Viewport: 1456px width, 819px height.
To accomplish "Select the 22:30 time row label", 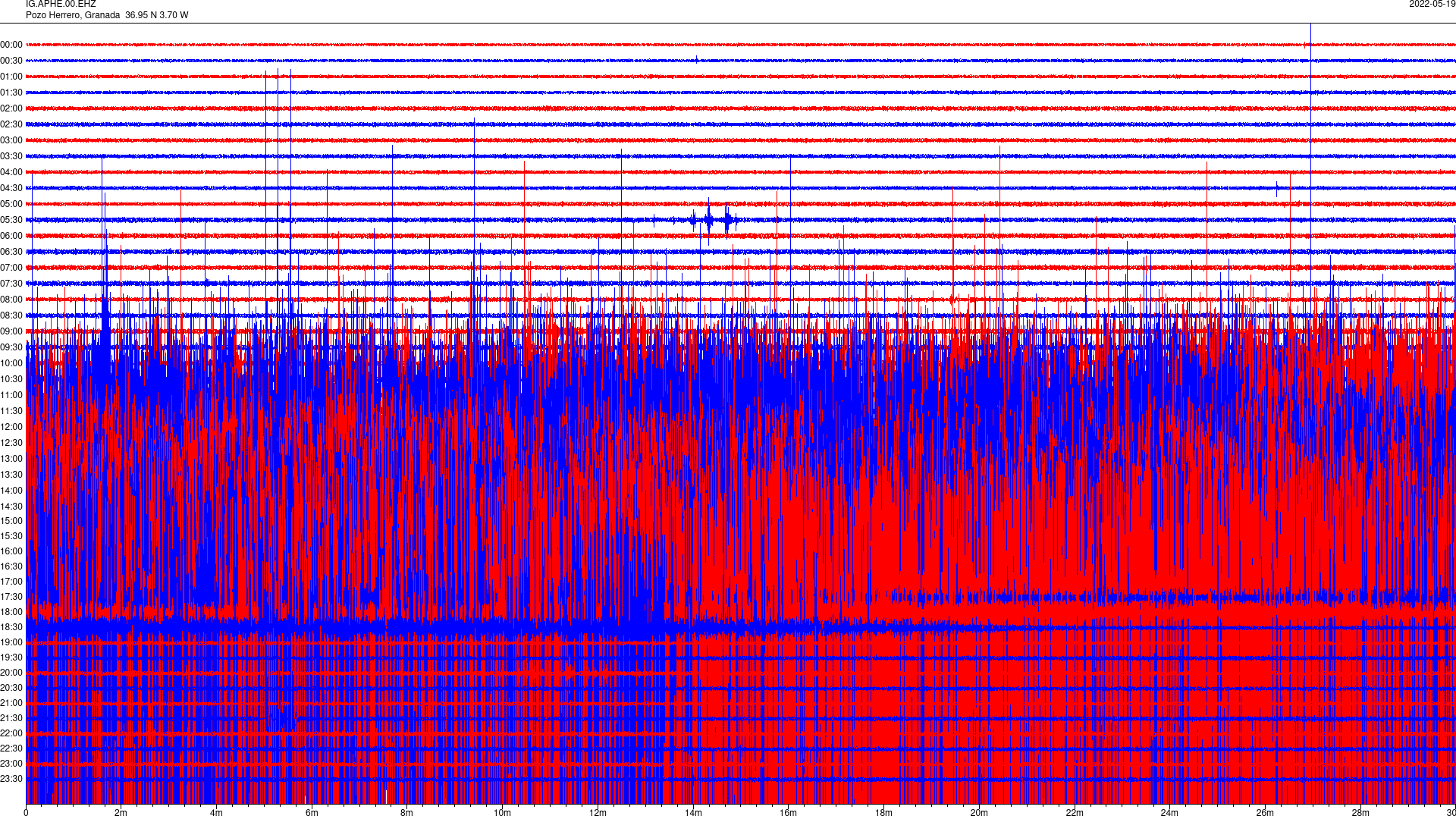I will [11, 748].
